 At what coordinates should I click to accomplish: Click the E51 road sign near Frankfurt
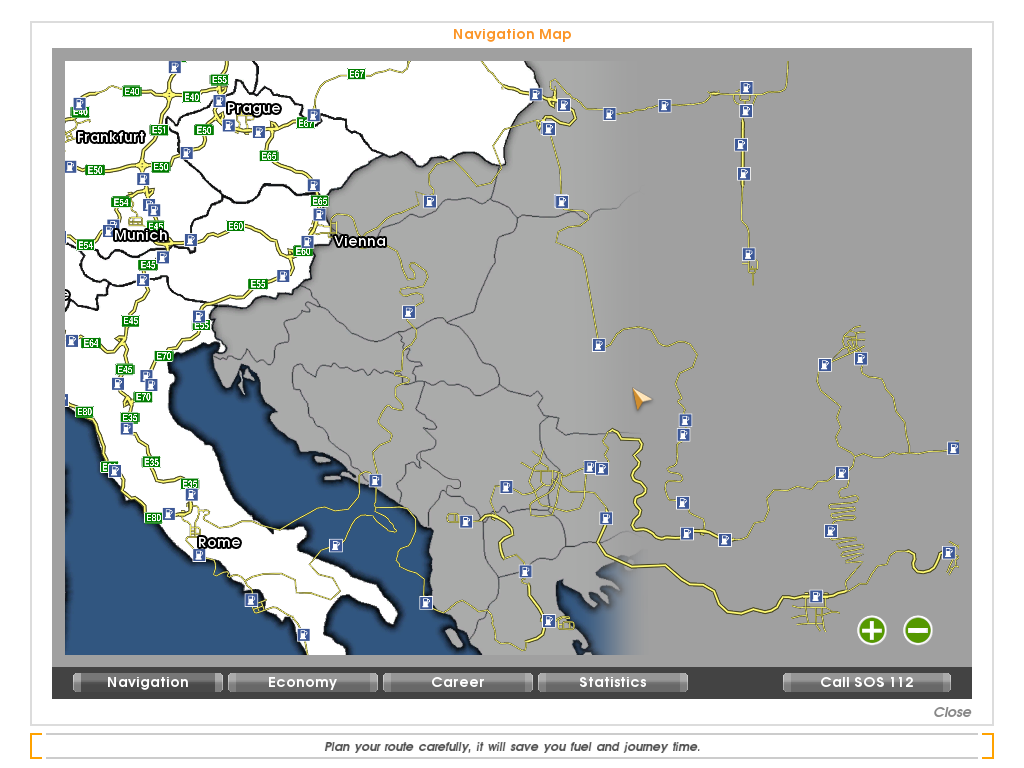(x=159, y=130)
